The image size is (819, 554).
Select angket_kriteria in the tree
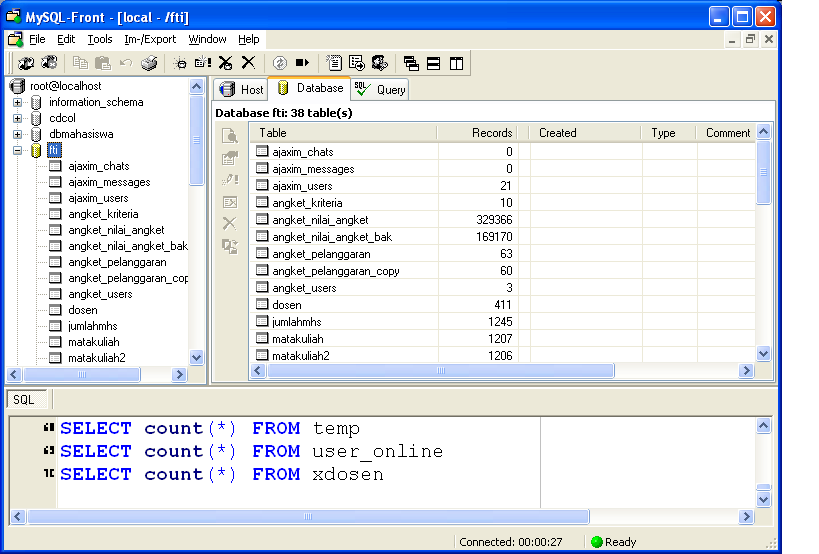point(103,214)
